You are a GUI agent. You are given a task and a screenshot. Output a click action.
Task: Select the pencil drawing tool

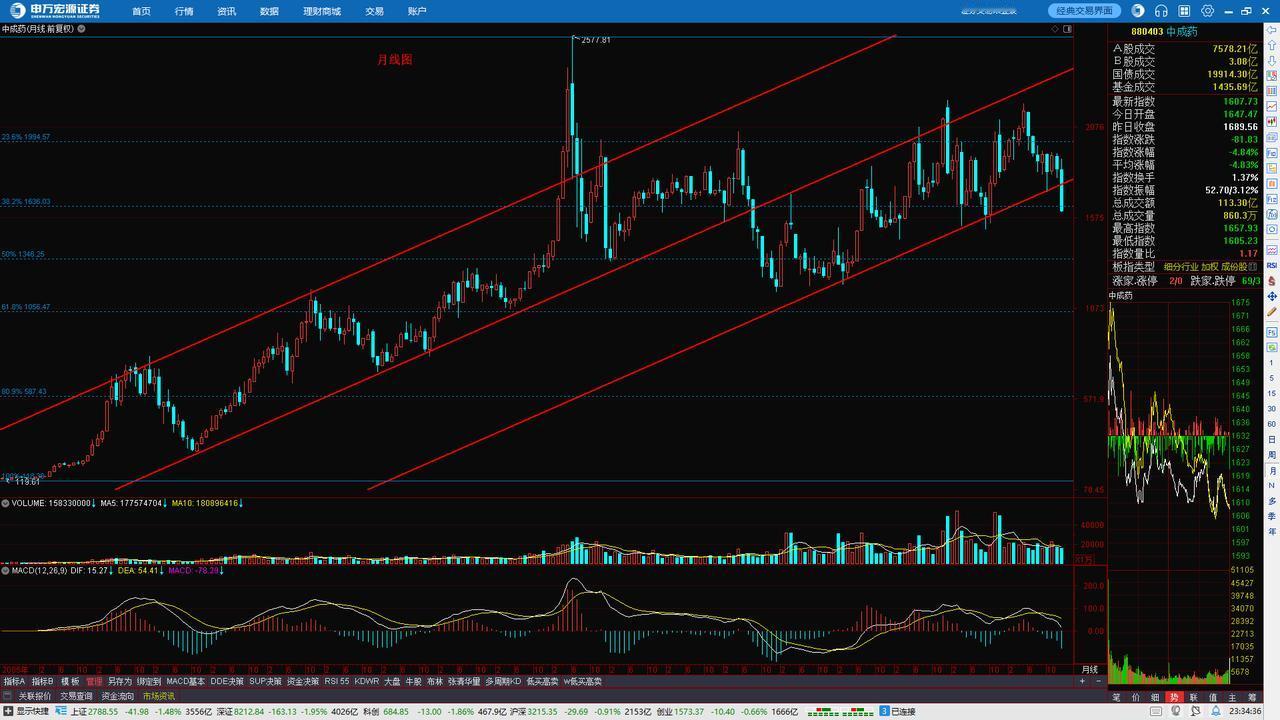(1271, 311)
